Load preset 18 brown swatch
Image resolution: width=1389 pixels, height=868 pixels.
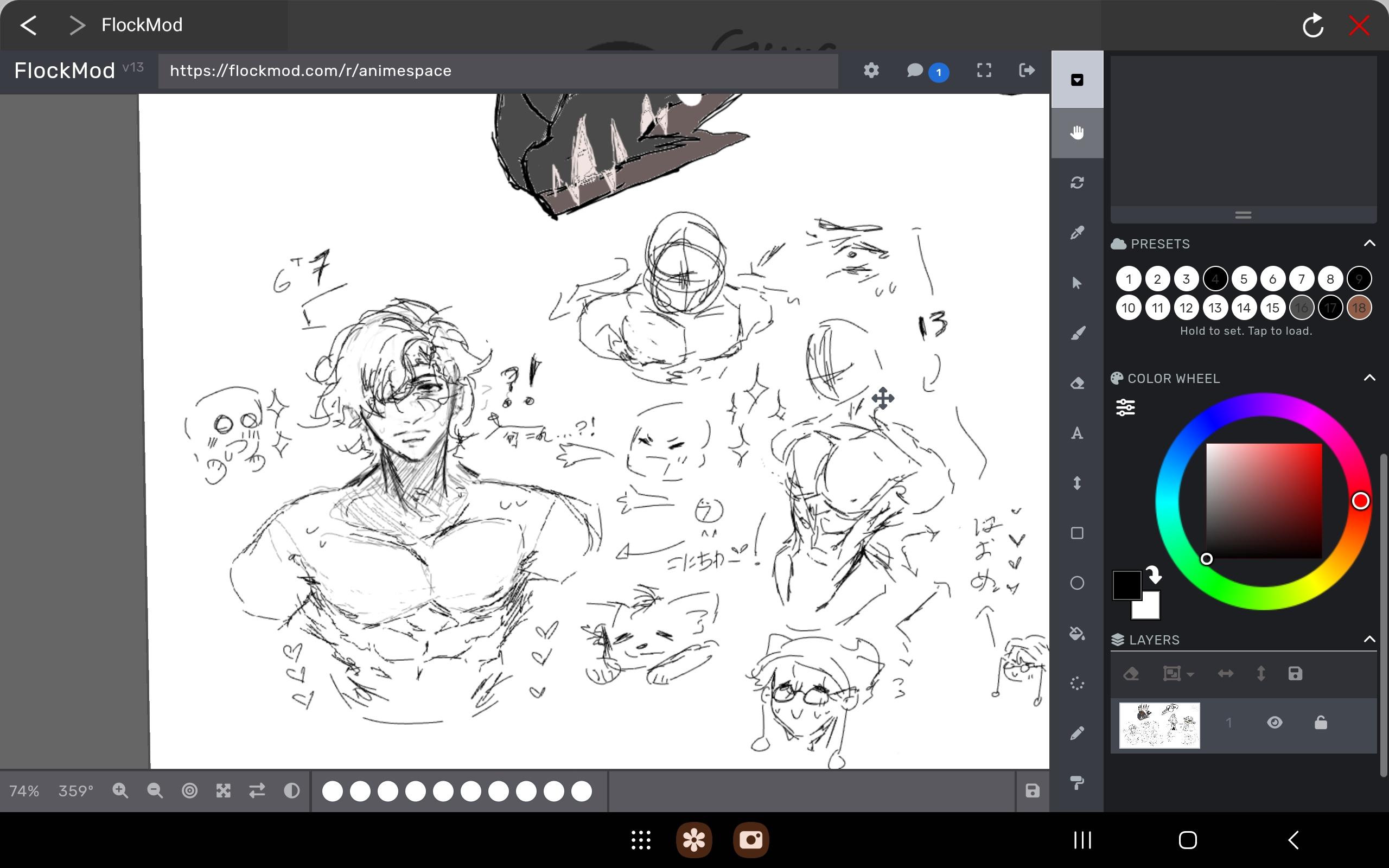point(1359,308)
